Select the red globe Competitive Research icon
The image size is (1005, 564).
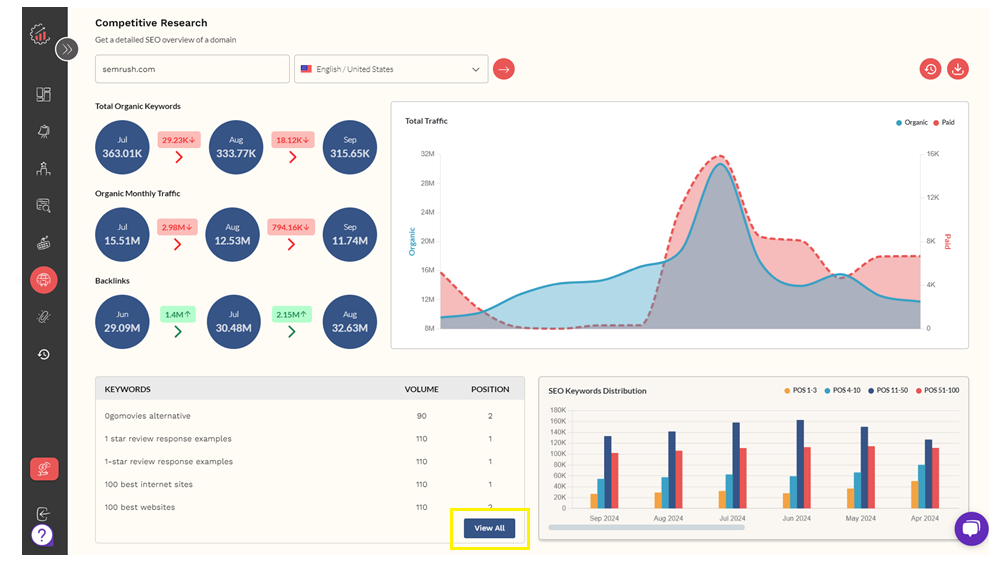point(44,280)
